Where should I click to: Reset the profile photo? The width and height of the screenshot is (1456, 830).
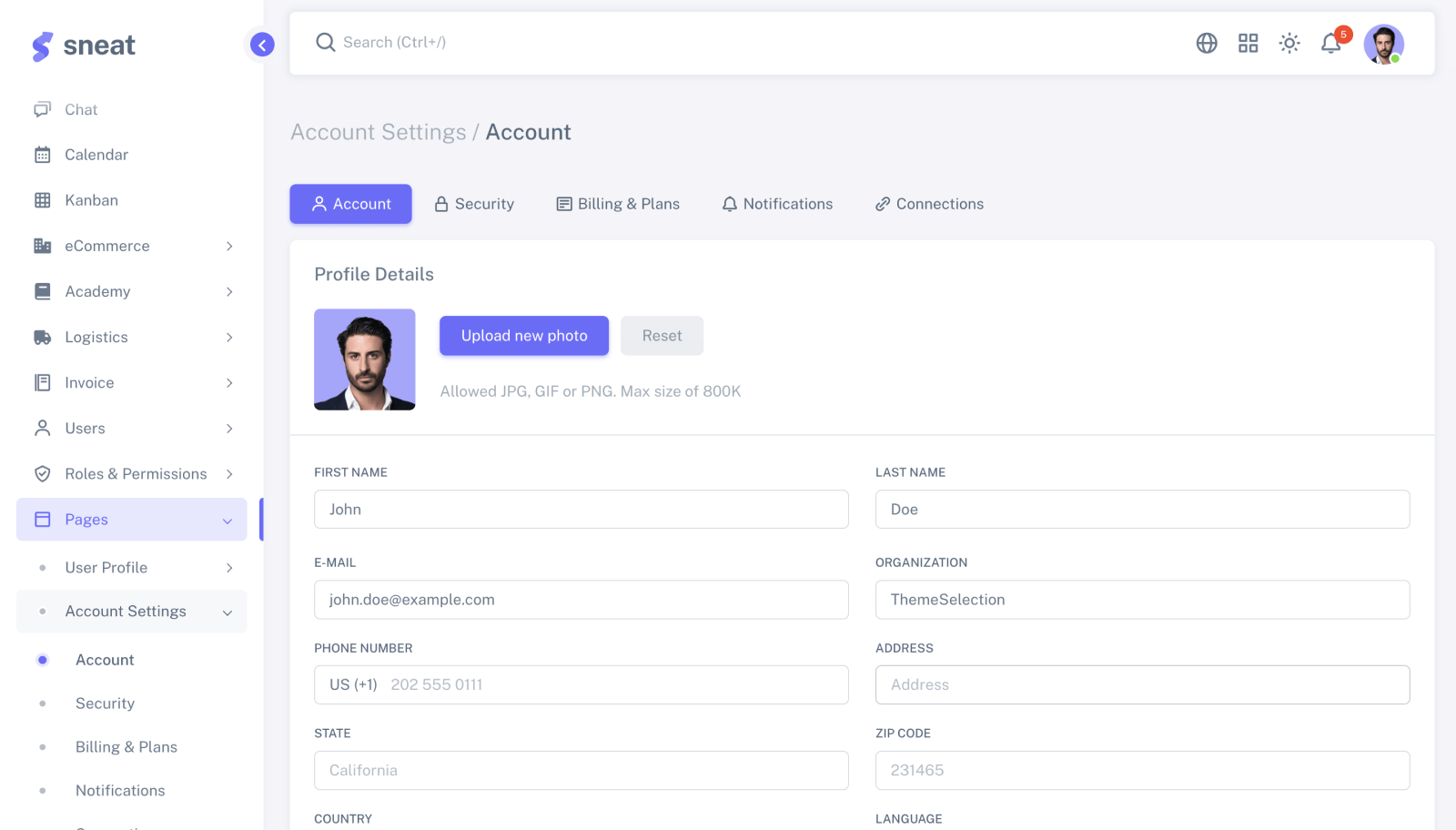[x=662, y=335]
